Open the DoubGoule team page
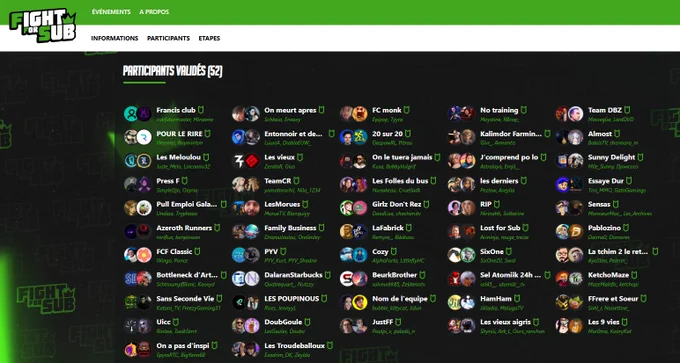 tap(283, 322)
